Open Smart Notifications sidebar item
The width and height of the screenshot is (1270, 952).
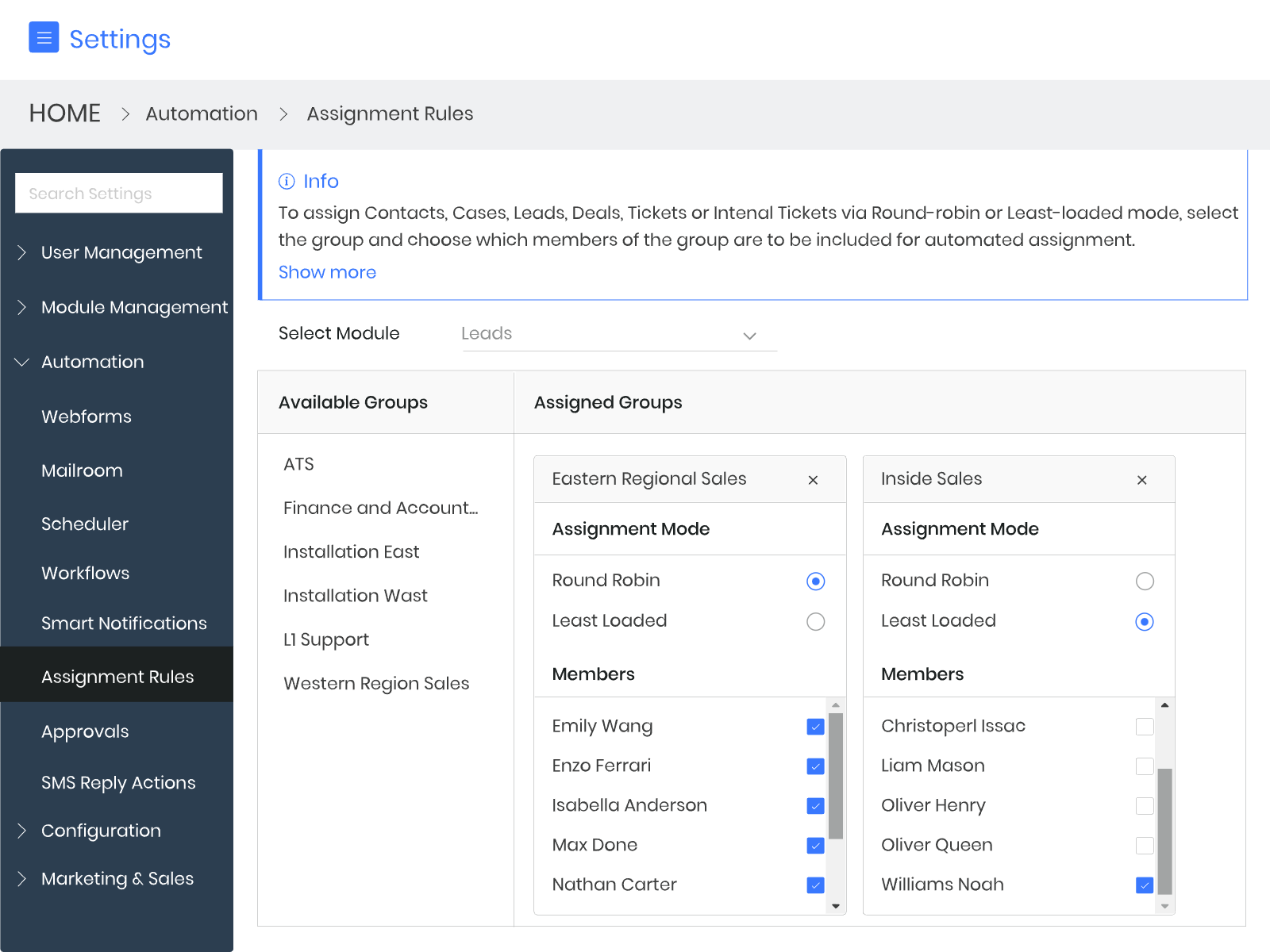[x=124, y=624]
